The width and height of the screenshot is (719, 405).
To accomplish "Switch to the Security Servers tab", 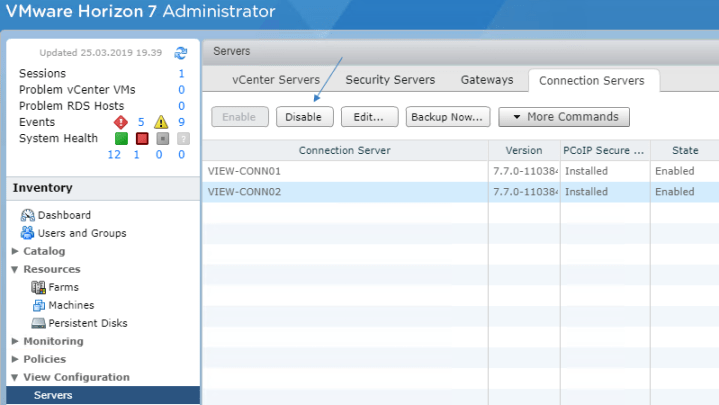I will (390, 80).
